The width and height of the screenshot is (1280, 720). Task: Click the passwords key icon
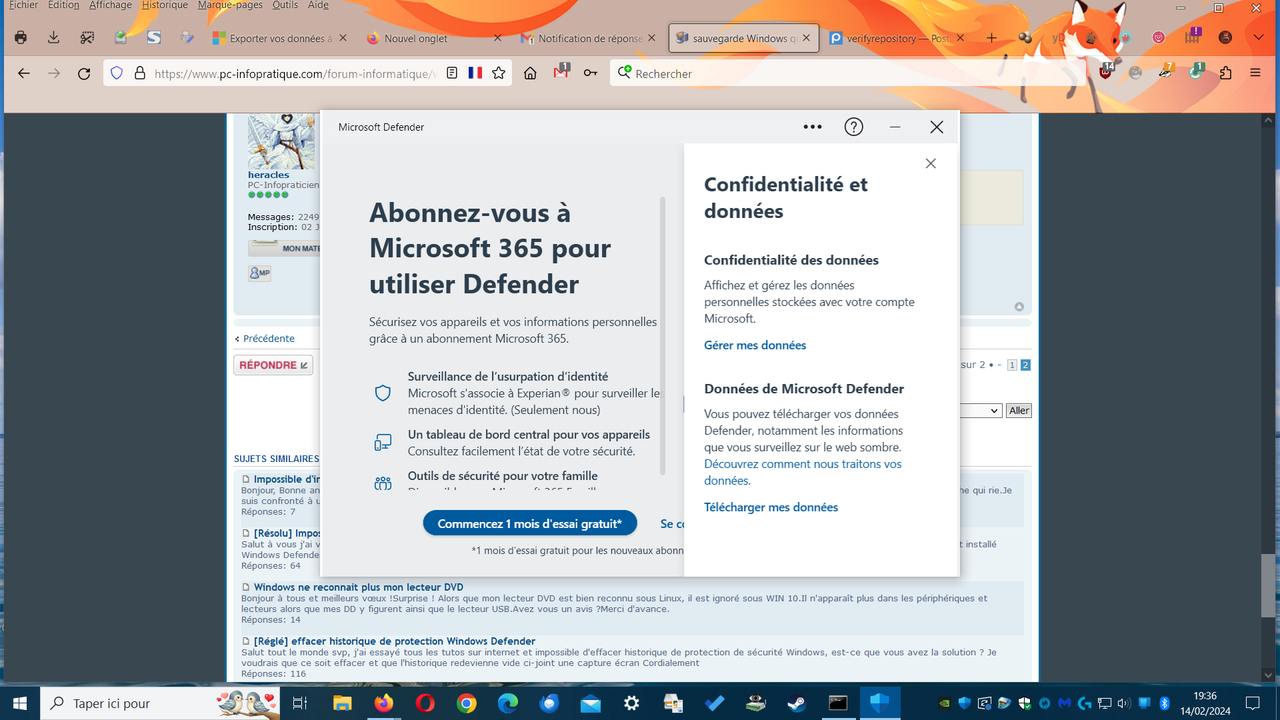coord(591,73)
